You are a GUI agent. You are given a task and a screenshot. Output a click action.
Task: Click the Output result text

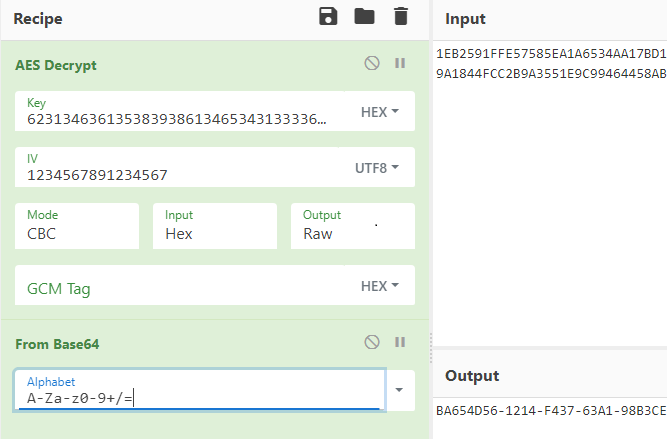pos(550,411)
